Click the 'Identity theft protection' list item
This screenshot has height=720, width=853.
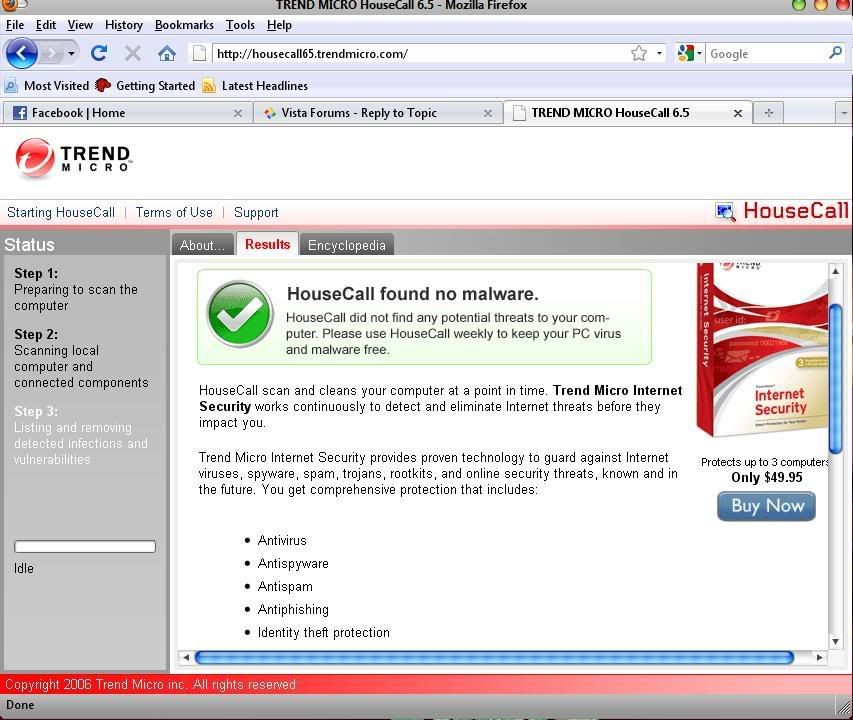[x=324, y=632]
